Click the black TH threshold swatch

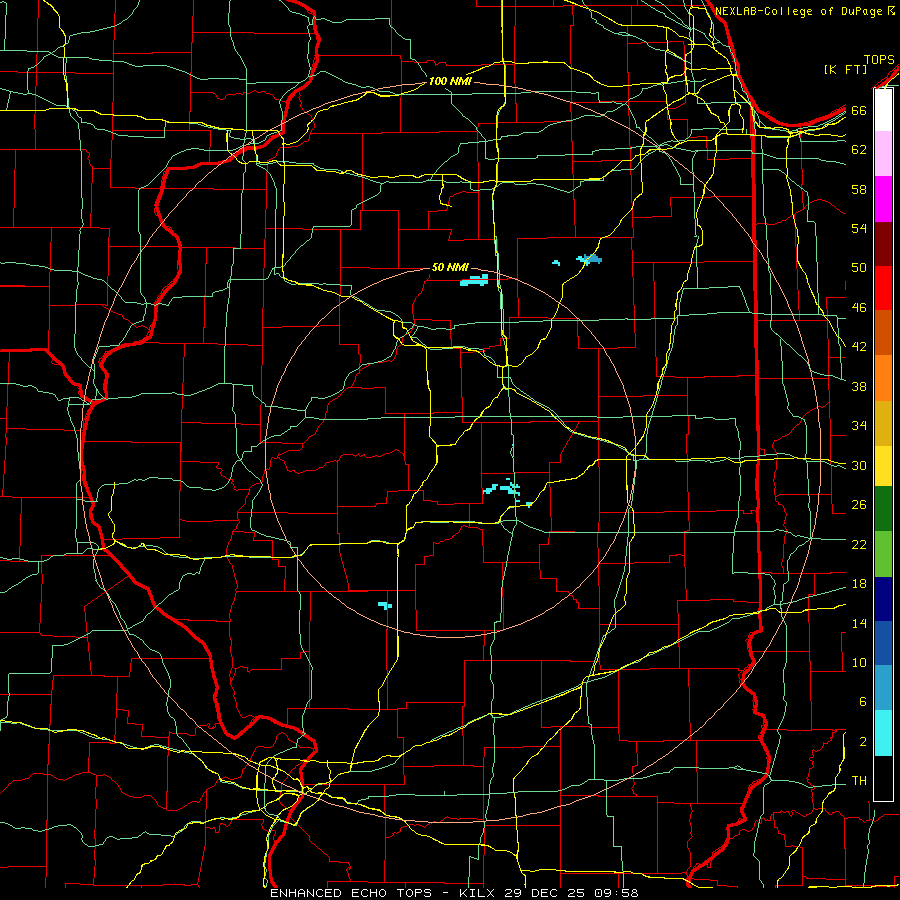(x=883, y=778)
